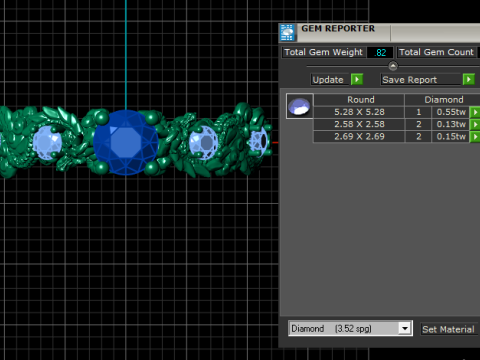
Task: Click the Gem Reporter panel icon
Action: 287,33
